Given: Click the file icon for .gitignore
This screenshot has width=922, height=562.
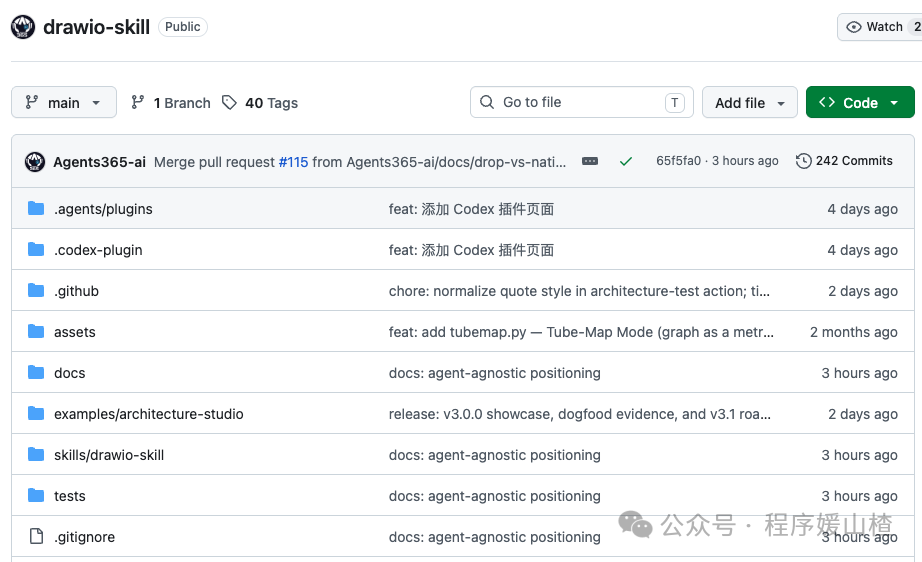Looking at the screenshot, I should (x=36, y=536).
